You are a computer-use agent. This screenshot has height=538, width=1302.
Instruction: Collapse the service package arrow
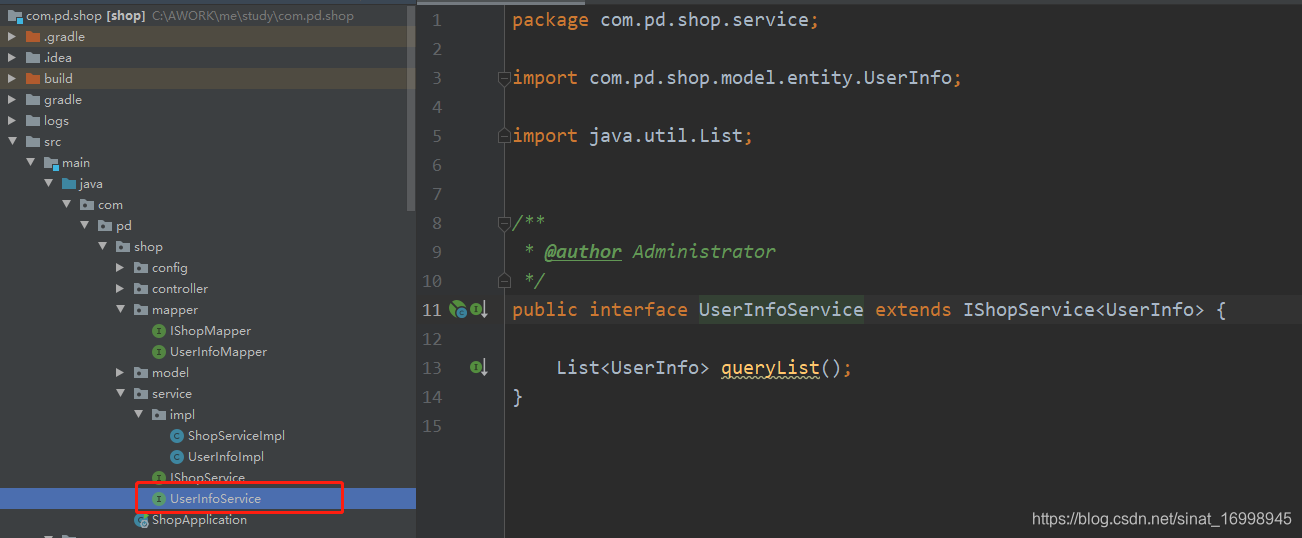pos(121,394)
